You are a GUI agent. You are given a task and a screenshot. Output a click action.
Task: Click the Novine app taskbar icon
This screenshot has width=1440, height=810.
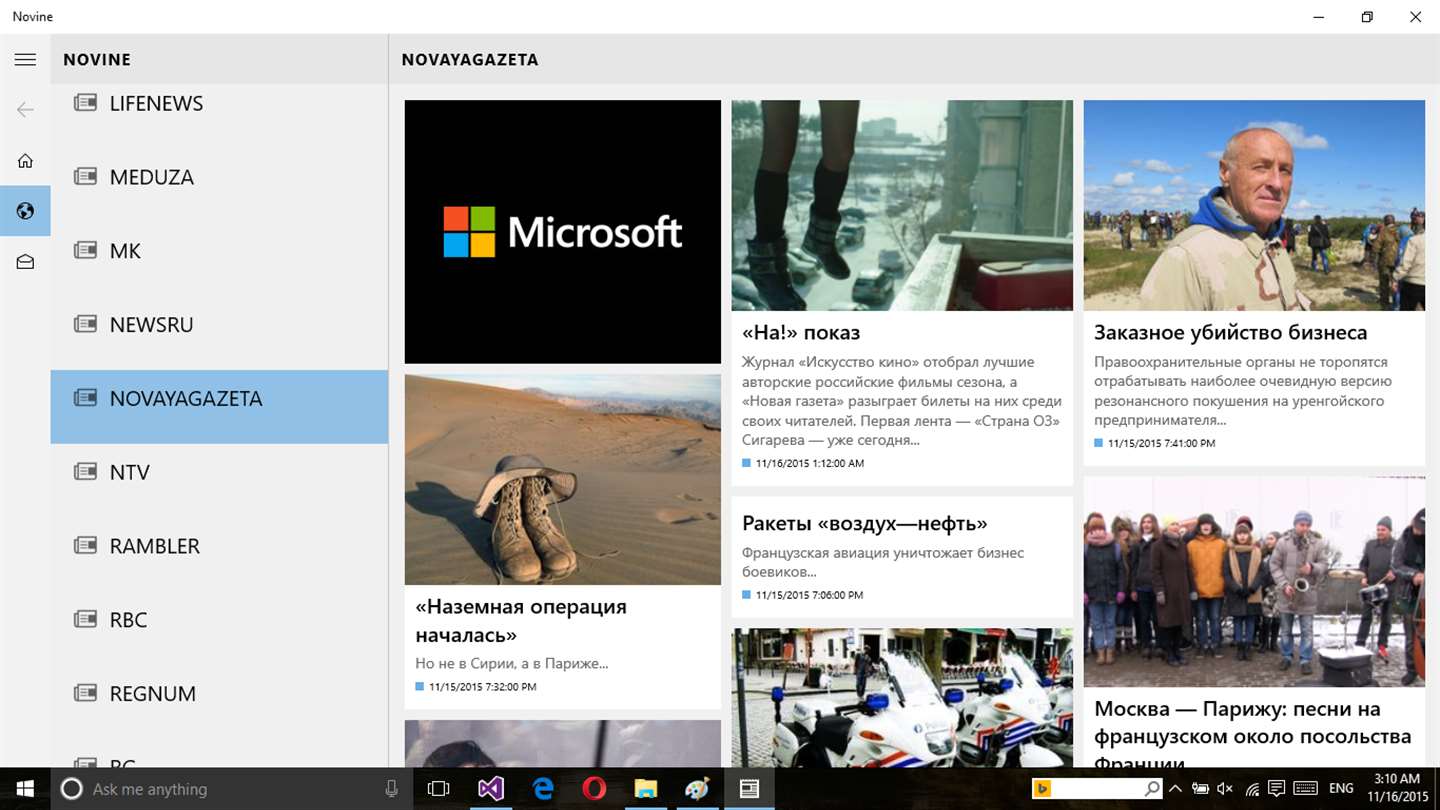tap(749, 789)
